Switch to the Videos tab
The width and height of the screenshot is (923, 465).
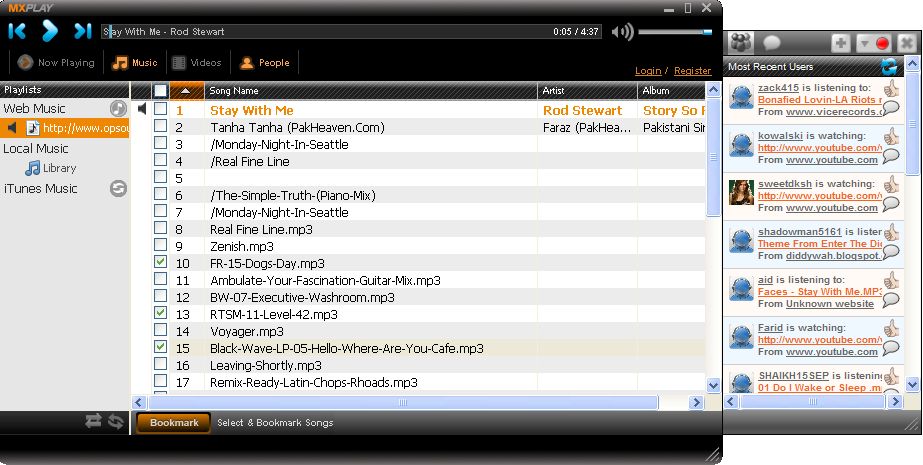click(197, 62)
